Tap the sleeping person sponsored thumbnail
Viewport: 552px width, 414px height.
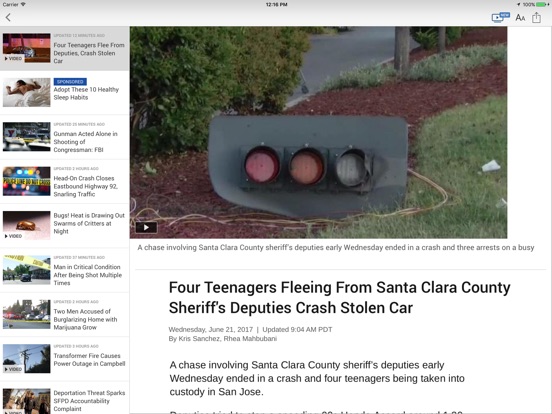[27, 93]
